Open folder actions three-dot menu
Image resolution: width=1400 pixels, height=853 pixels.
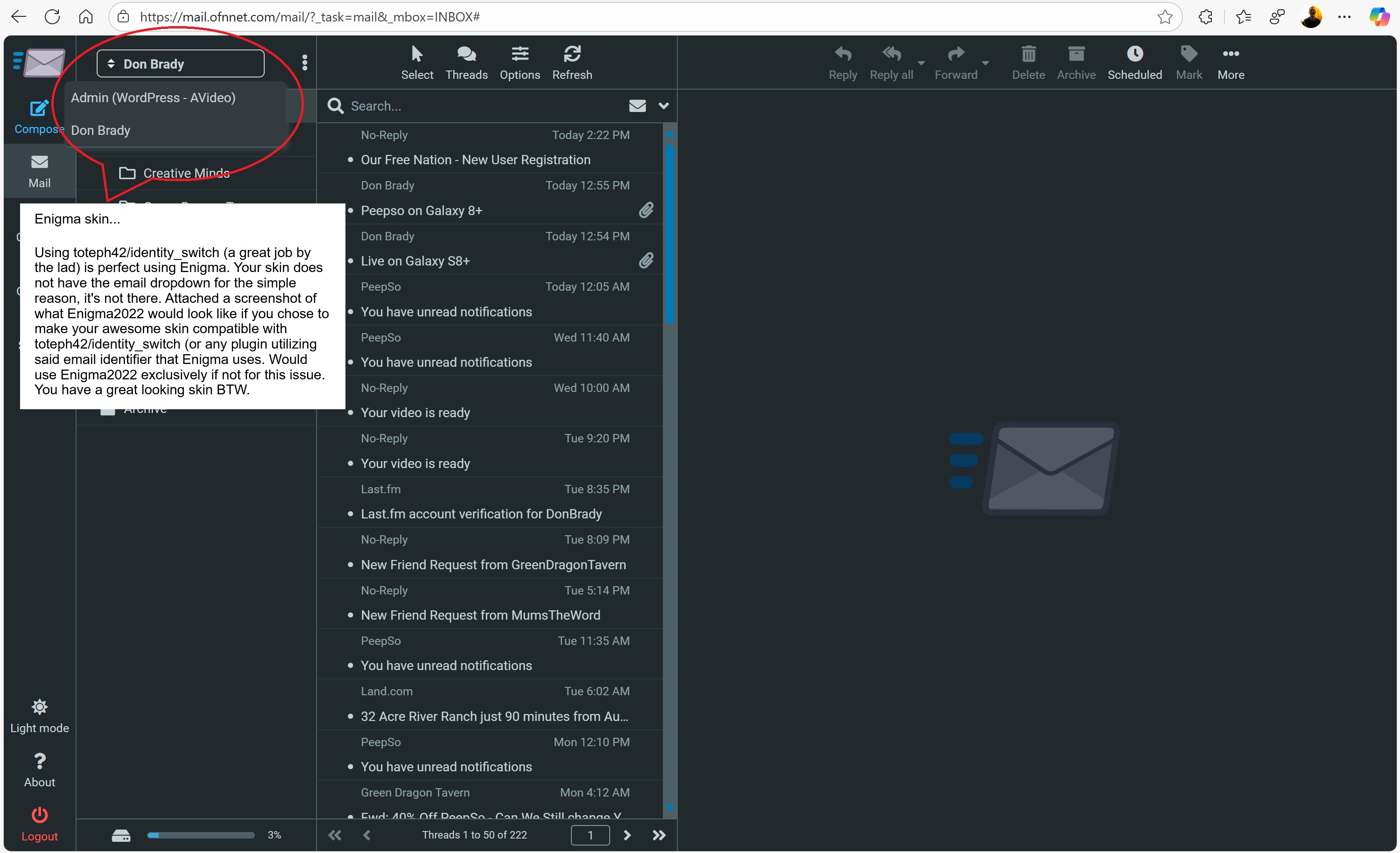click(x=305, y=63)
